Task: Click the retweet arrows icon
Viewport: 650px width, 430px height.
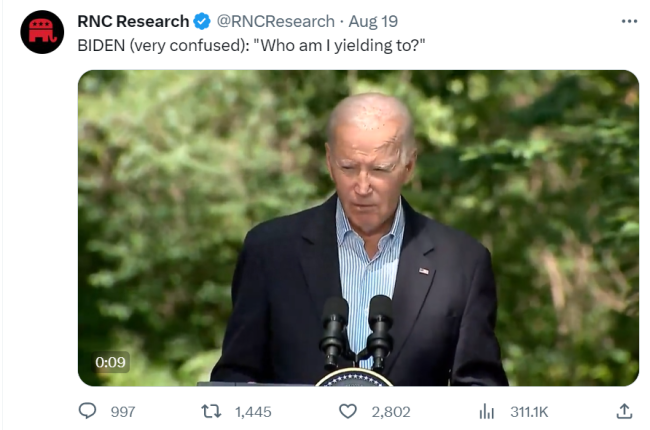Action: coord(211,411)
